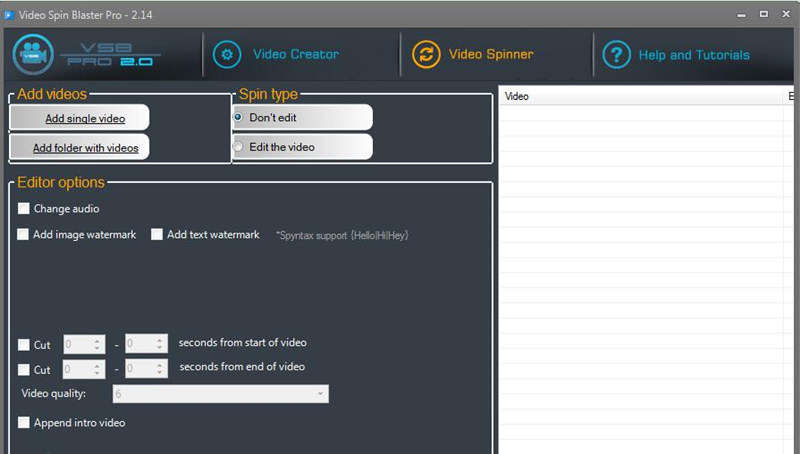Click the app icon in title bar
This screenshot has height=454, width=800.
(x=9, y=15)
